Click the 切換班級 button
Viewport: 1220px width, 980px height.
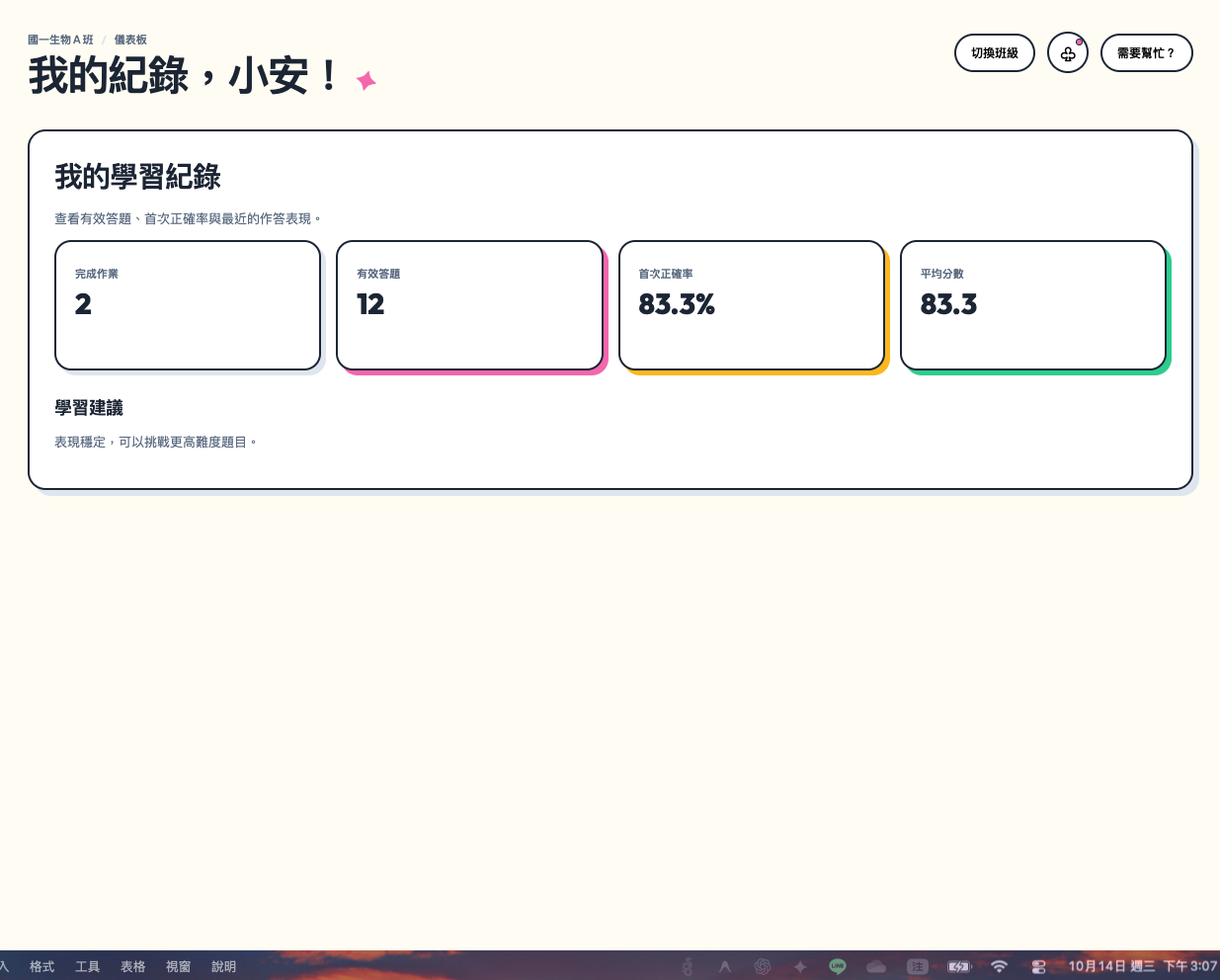tap(994, 53)
